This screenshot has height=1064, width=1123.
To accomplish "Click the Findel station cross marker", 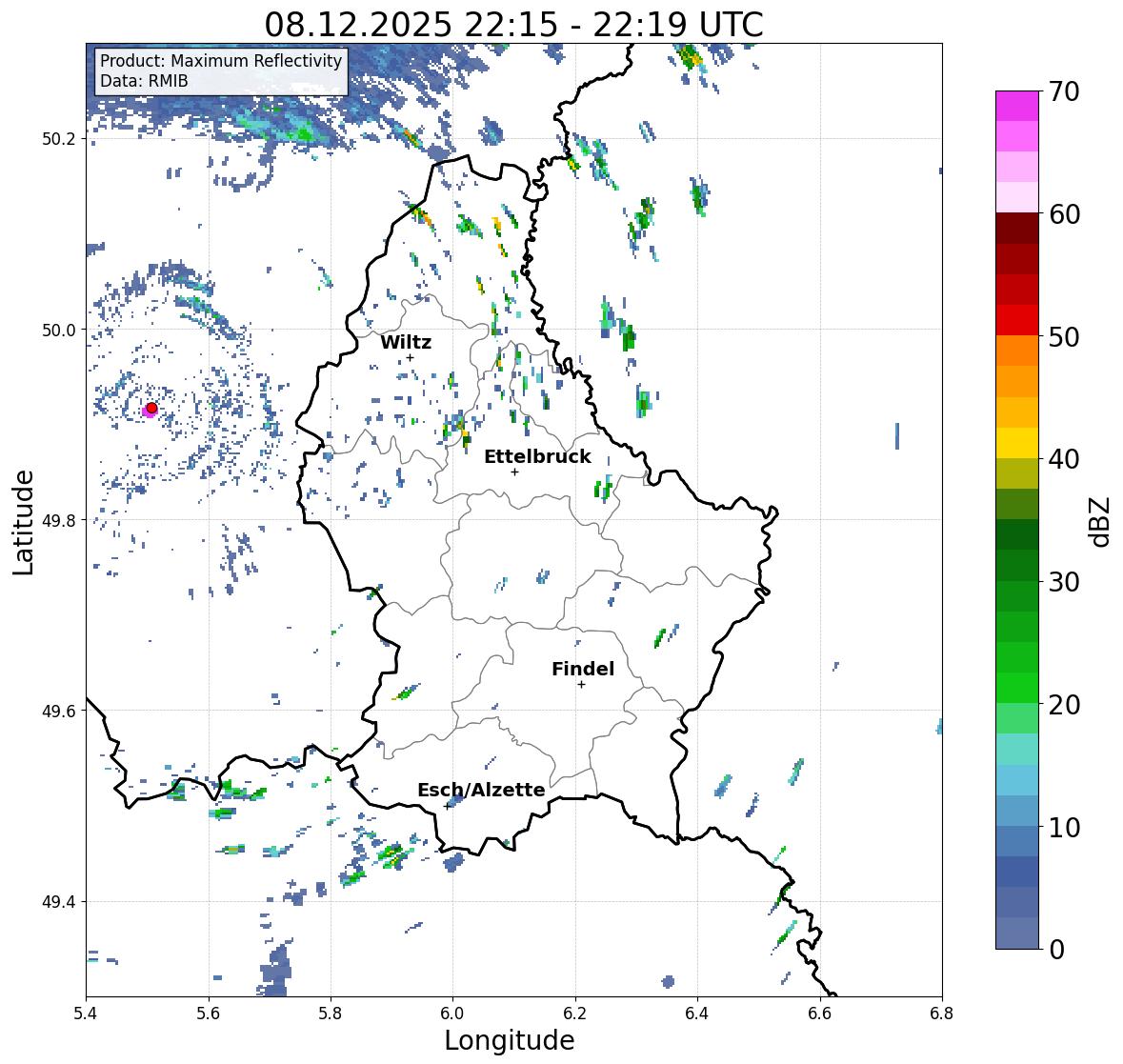I will tap(582, 685).
